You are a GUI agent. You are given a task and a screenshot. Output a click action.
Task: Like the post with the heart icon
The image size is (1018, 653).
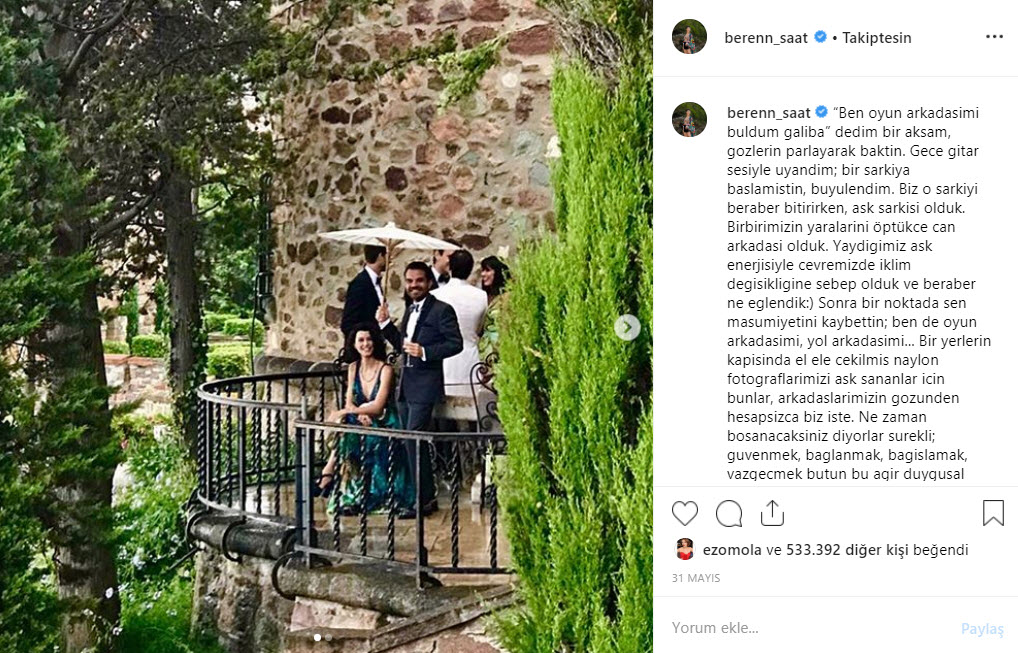point(684,513)
